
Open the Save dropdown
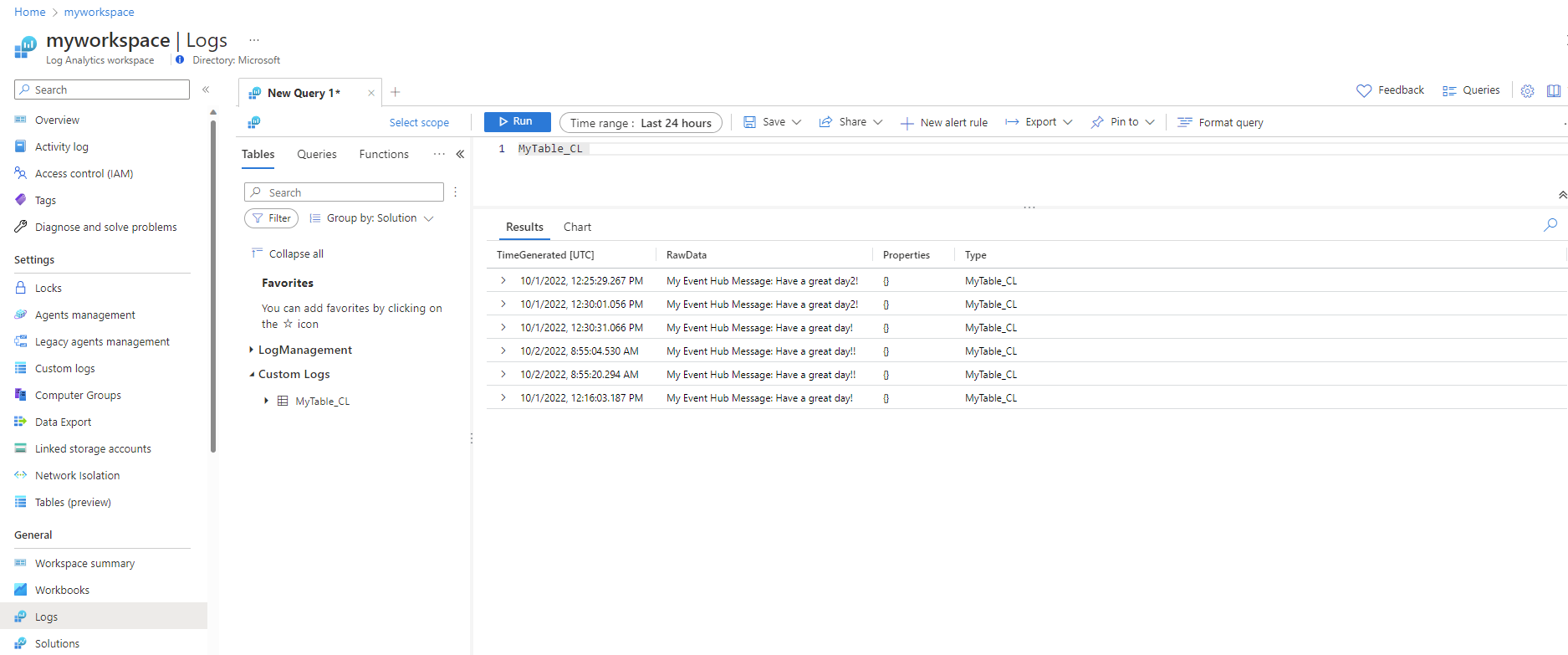pos(773,122)
